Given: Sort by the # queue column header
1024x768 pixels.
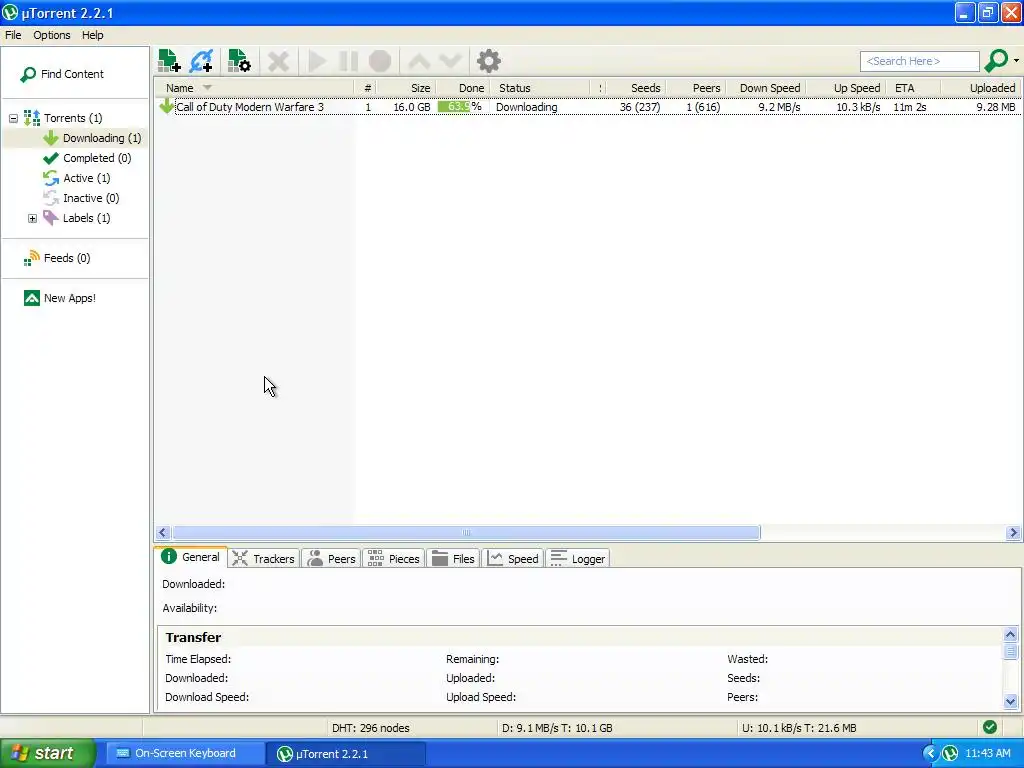Looking at the screenshot, I should (x=366, y=88).
